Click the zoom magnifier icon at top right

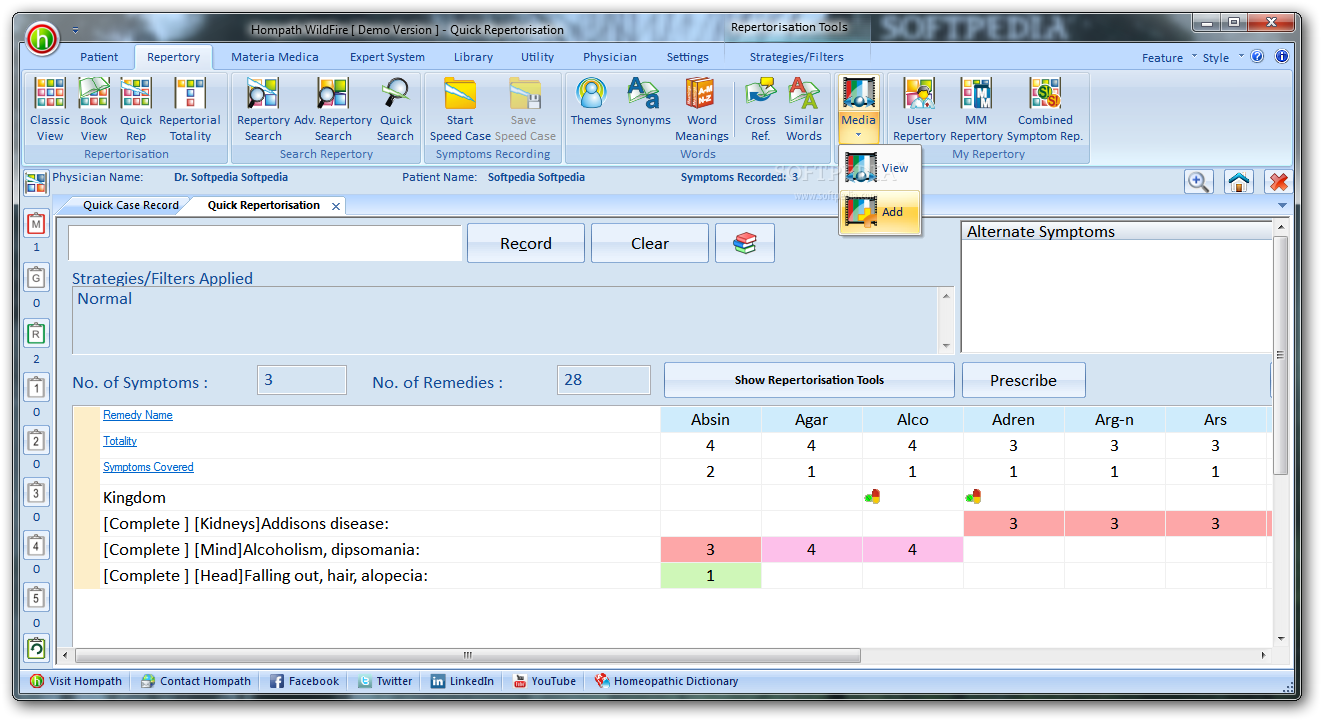[1198, 182]
